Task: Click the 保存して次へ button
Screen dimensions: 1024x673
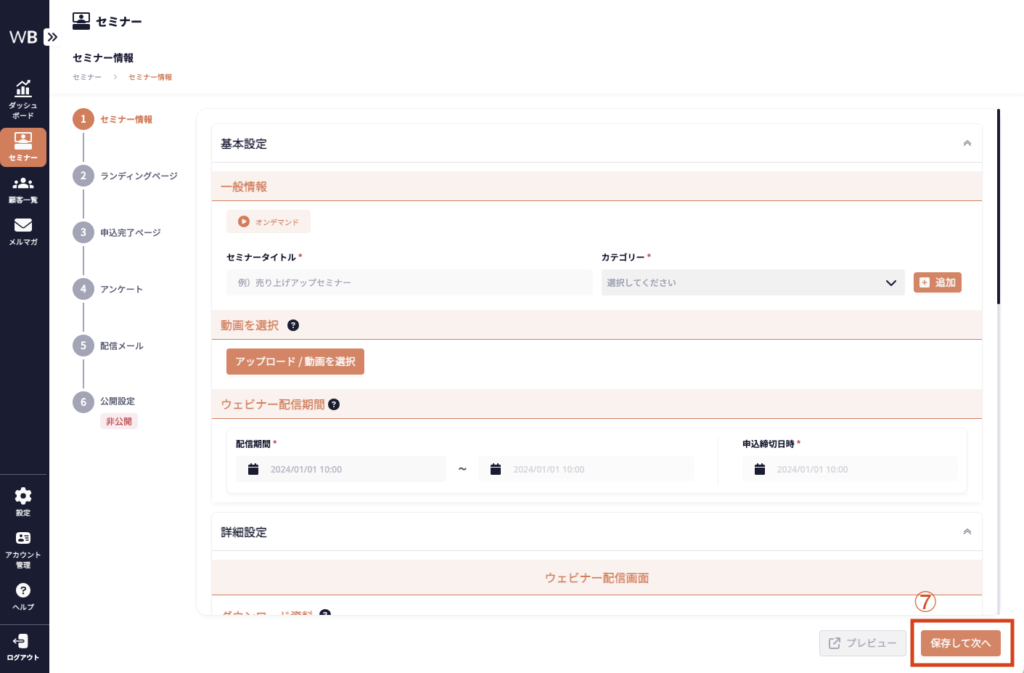Action: point(960,643)
